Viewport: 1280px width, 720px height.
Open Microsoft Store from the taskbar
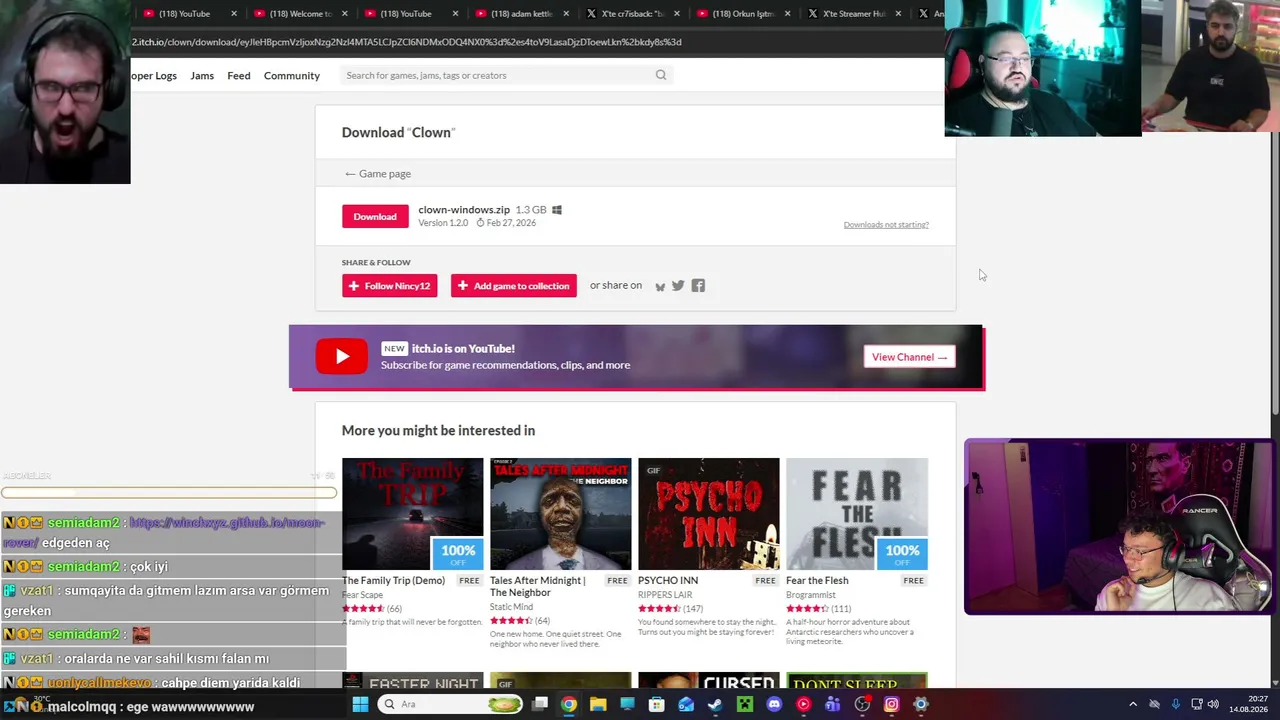pyautogui.click(x=657, y=704)
